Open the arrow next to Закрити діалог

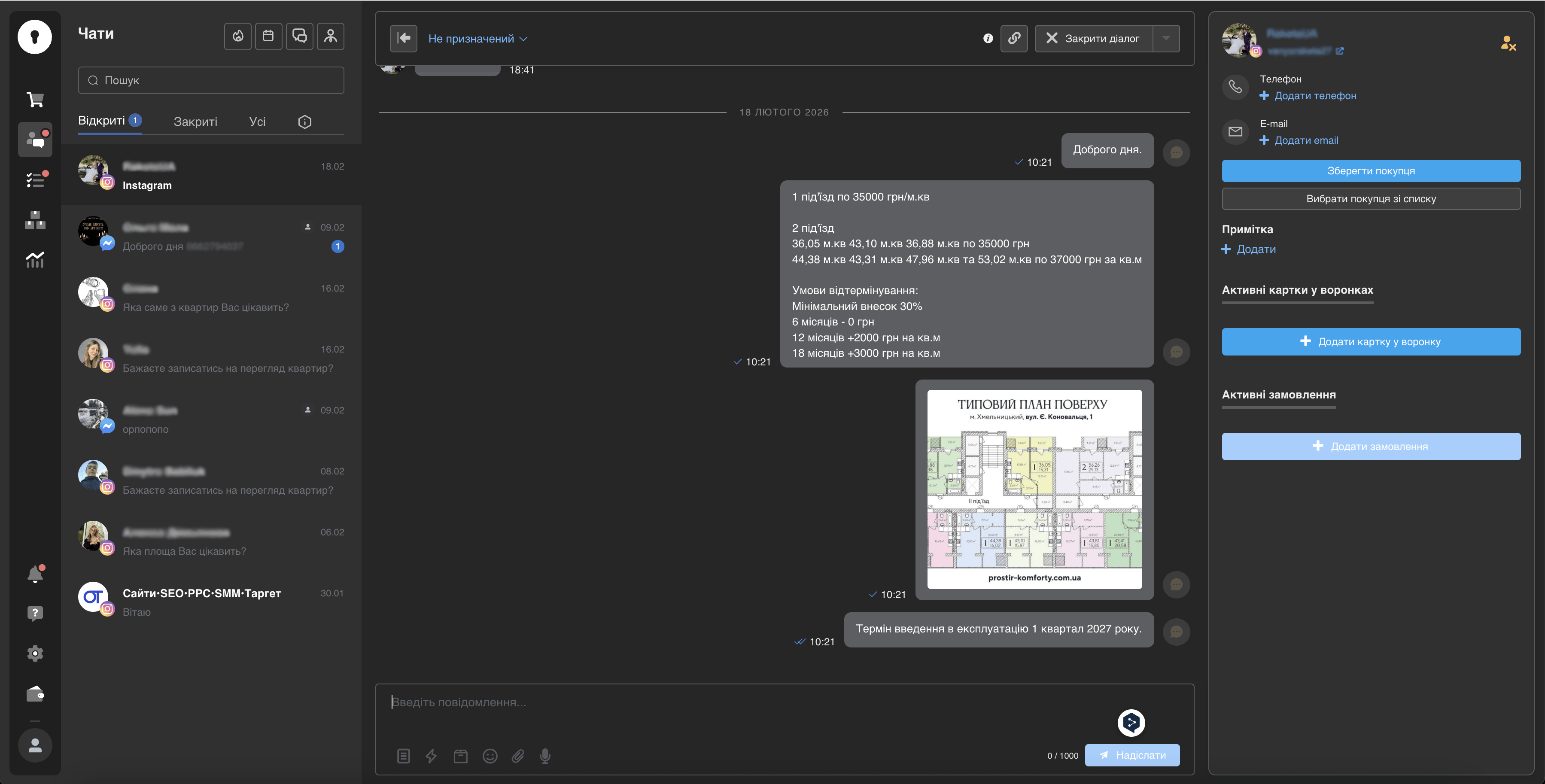tap(1165, 38)
